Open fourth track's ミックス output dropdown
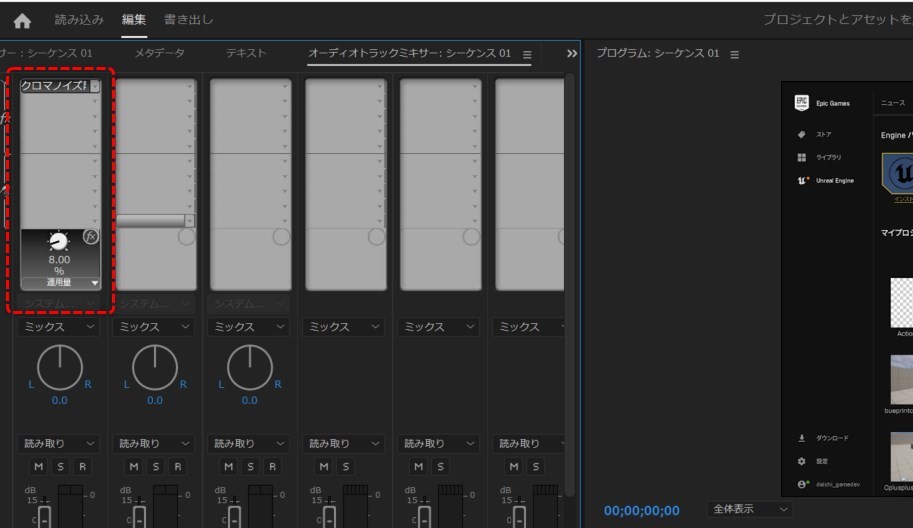Image resolution: width=913 pixels, height=528 pixels. [344, 327]
